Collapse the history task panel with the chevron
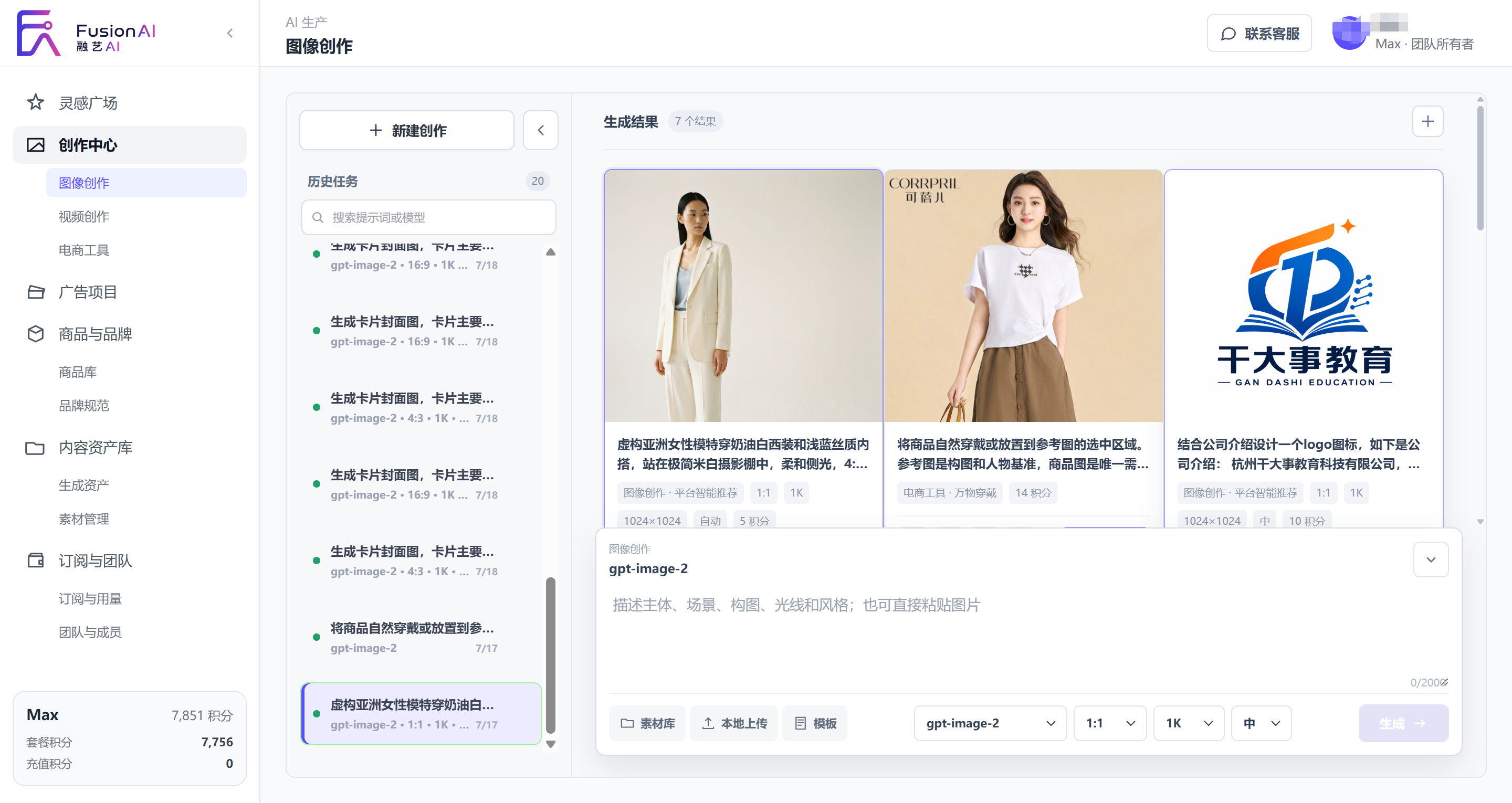Viewport: 1512px width, 803px height. [x=541, y=130]
